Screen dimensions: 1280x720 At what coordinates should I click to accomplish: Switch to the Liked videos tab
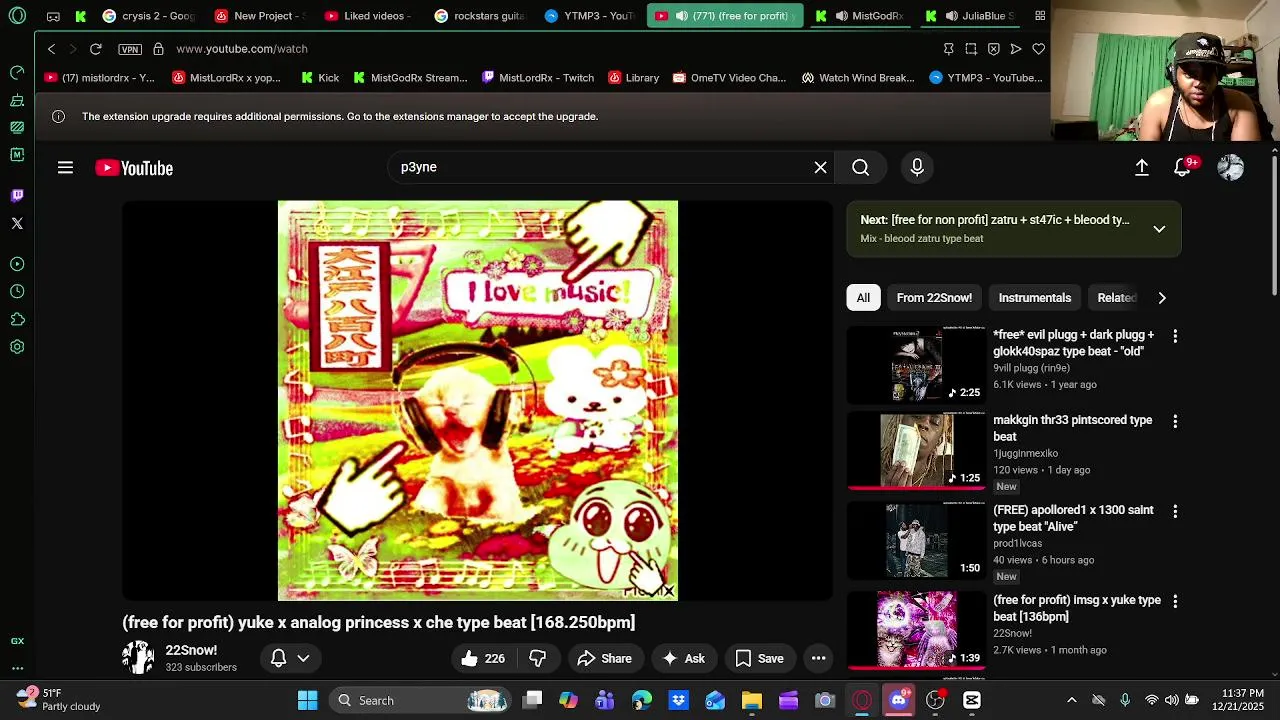click(368, 16)
